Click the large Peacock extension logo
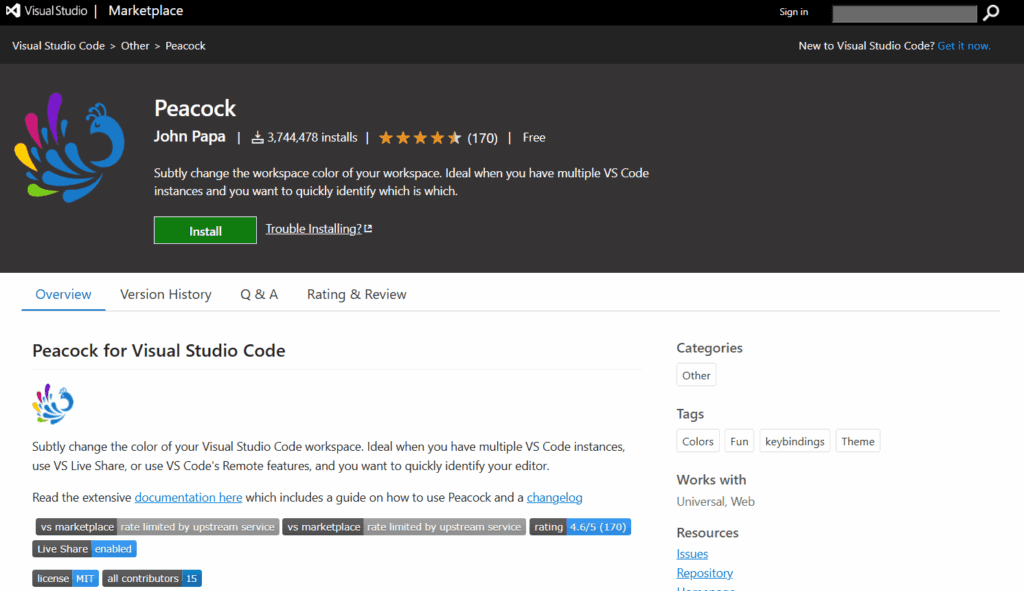Screen dimensions: 1024x591 coord(69,147)
